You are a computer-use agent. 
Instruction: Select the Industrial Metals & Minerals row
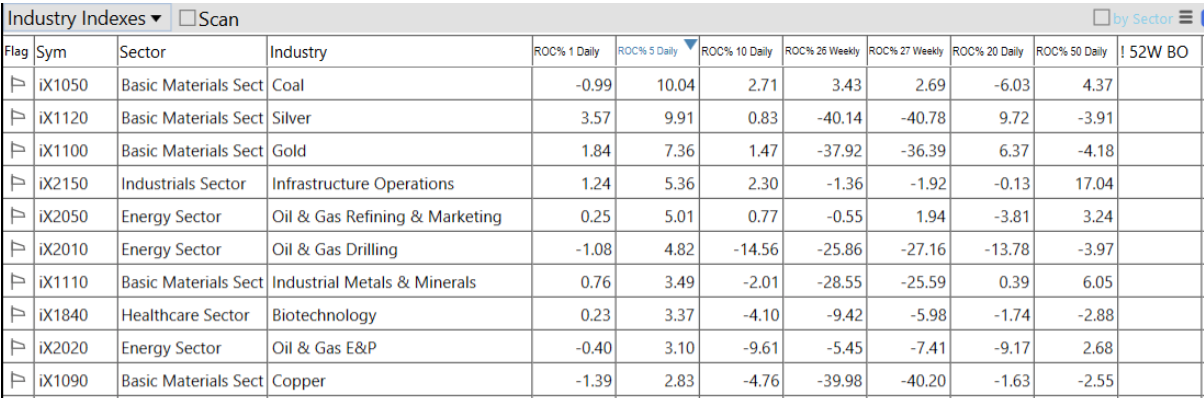click(x=601, y=282)
